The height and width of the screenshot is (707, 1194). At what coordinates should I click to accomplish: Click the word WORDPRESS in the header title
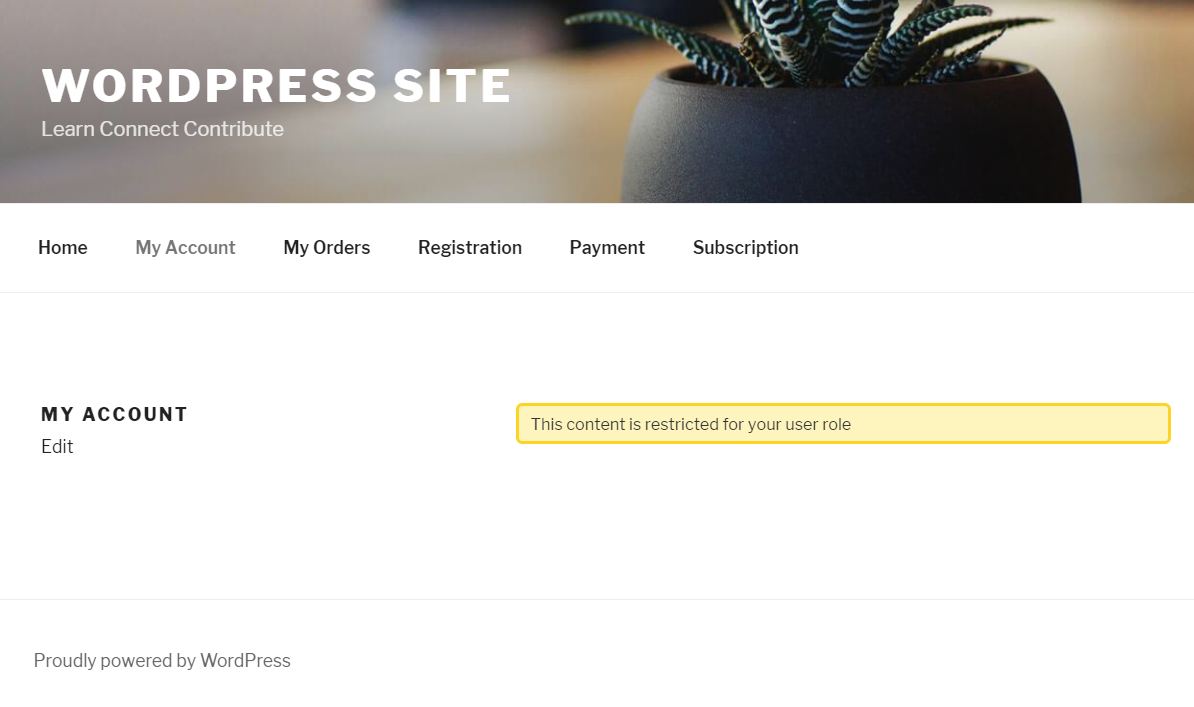point(209,85)
